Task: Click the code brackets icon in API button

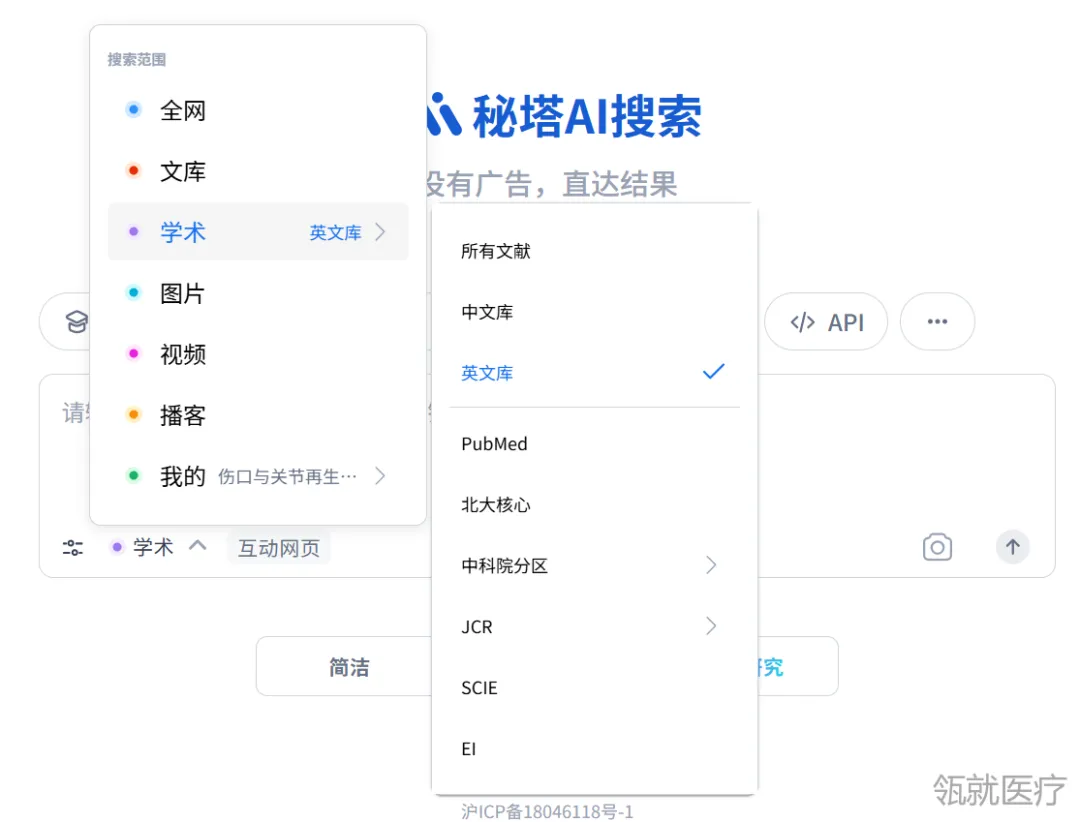Action: [802, 322]
